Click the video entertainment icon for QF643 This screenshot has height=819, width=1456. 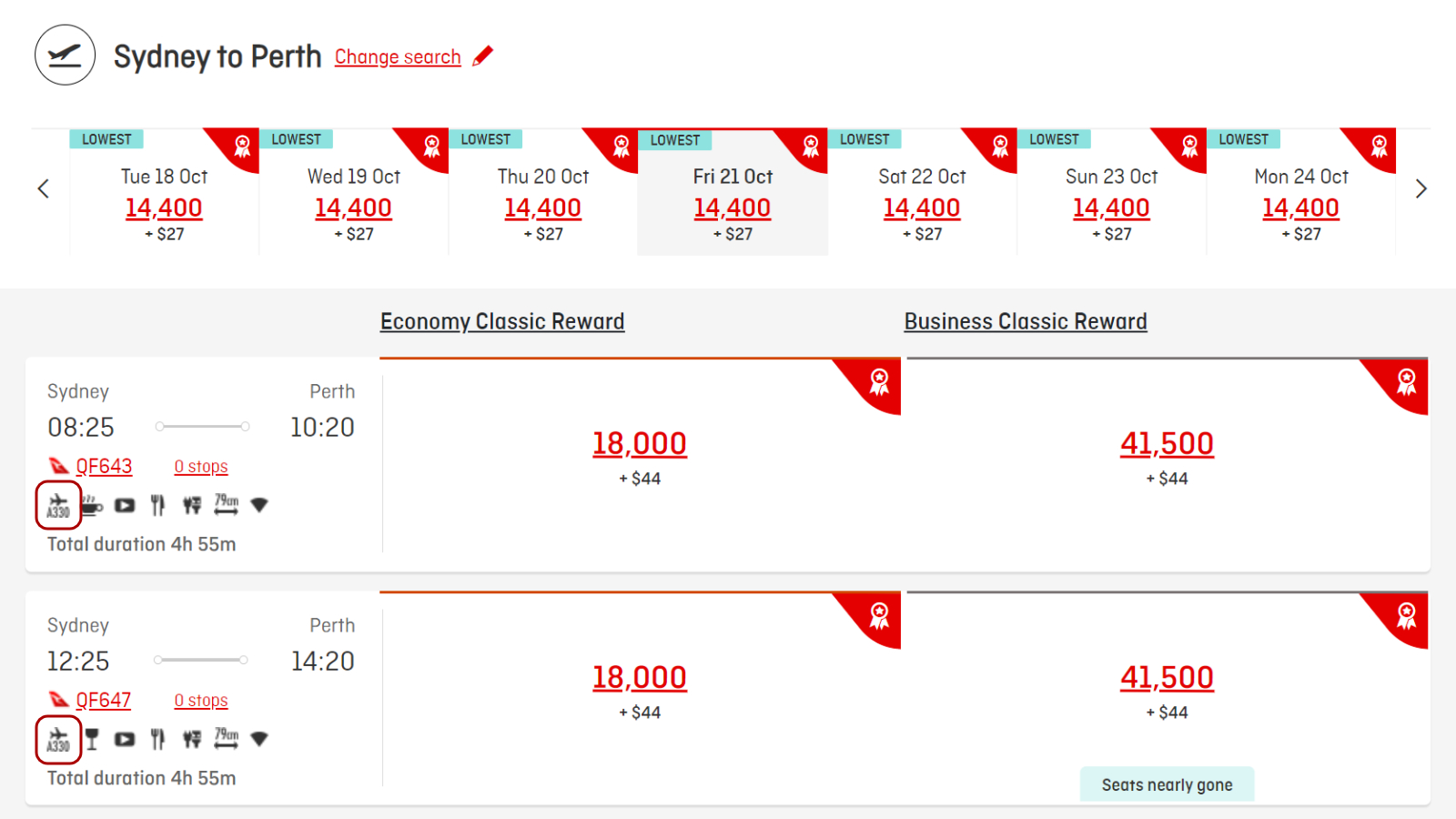tap(125, 505)
